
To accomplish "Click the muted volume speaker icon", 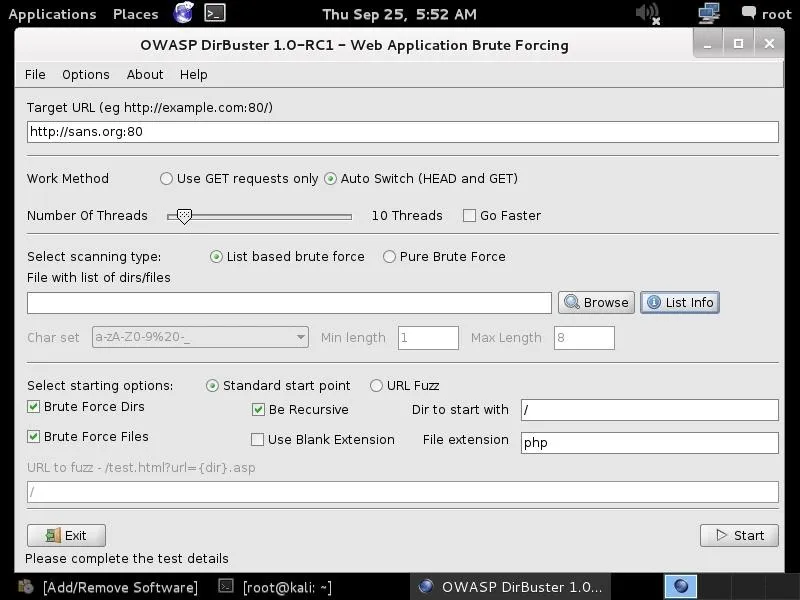I will click(648, 13).
